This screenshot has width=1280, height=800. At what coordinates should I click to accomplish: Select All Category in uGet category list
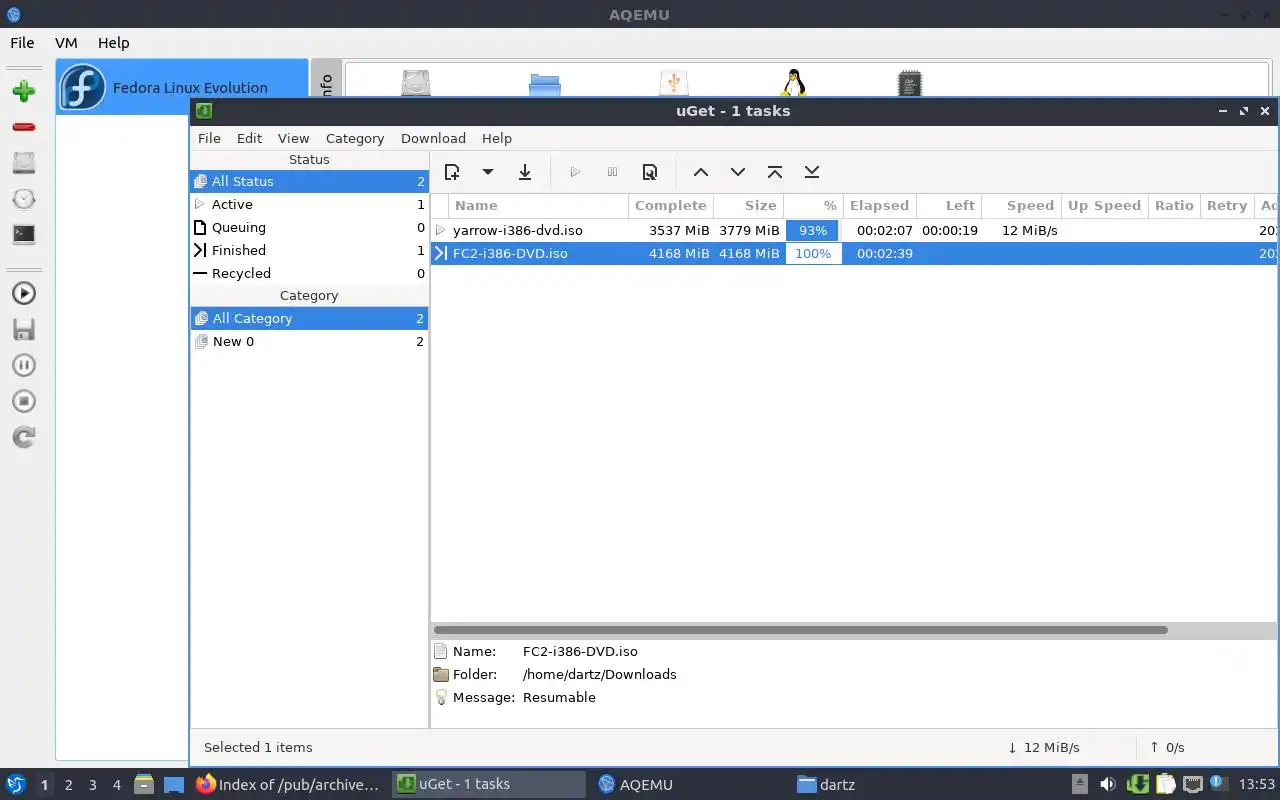tap(309, 318)
